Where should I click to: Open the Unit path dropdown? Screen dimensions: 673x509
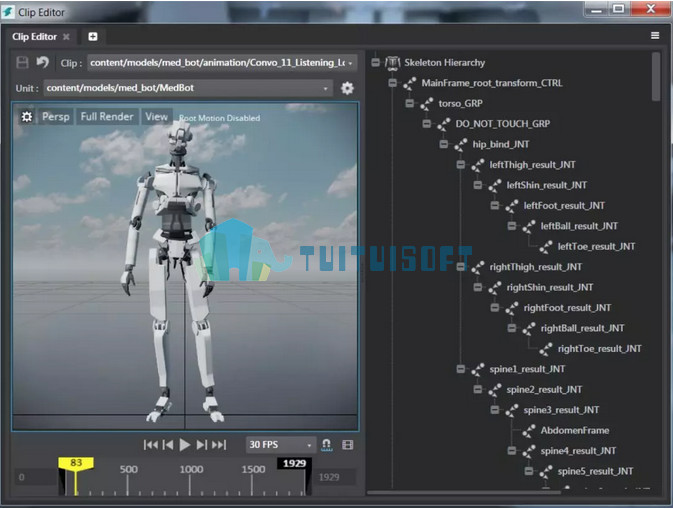click(x=188, y=88)
